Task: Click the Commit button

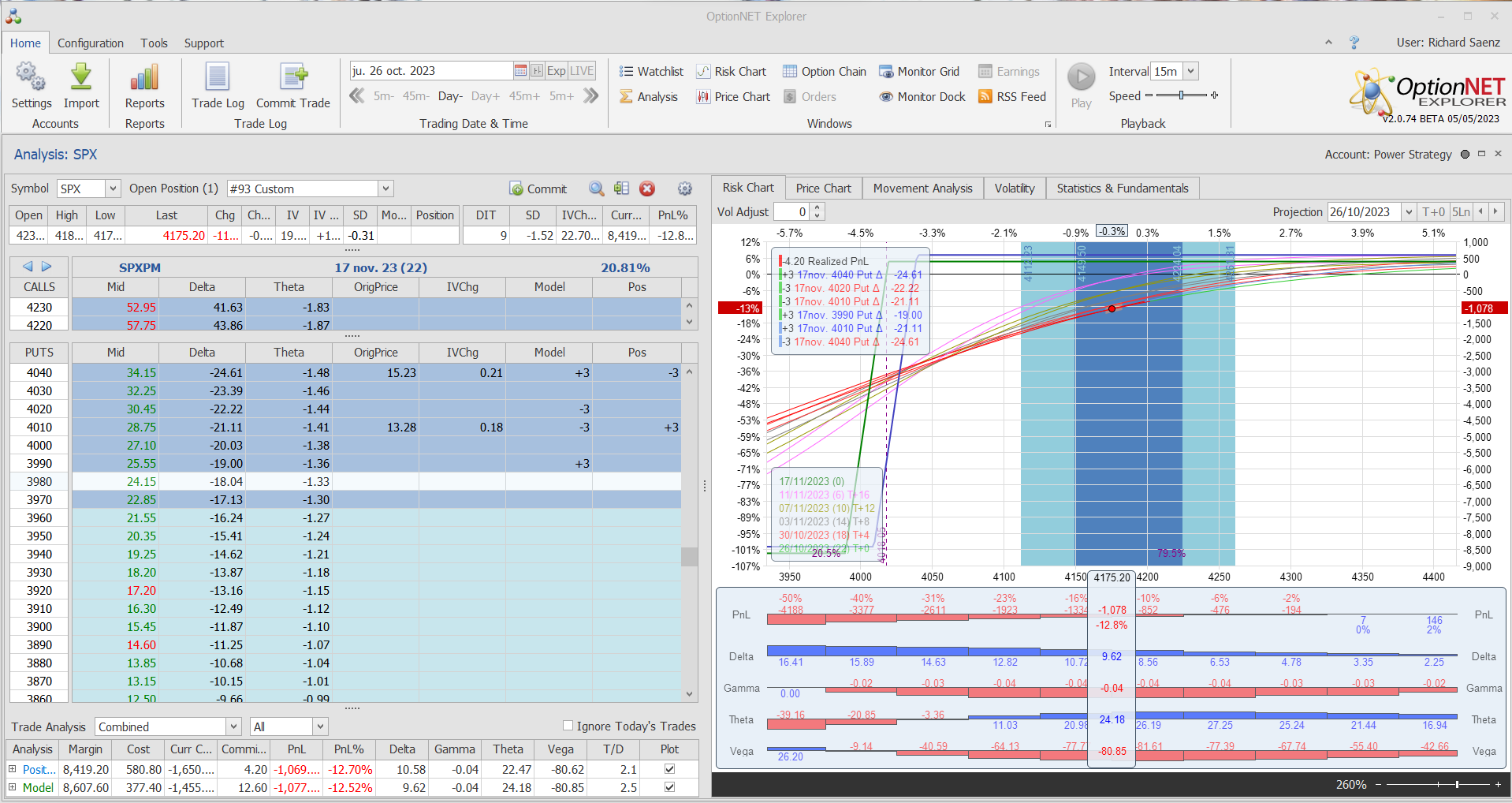Action: click(x=538, y=189)
